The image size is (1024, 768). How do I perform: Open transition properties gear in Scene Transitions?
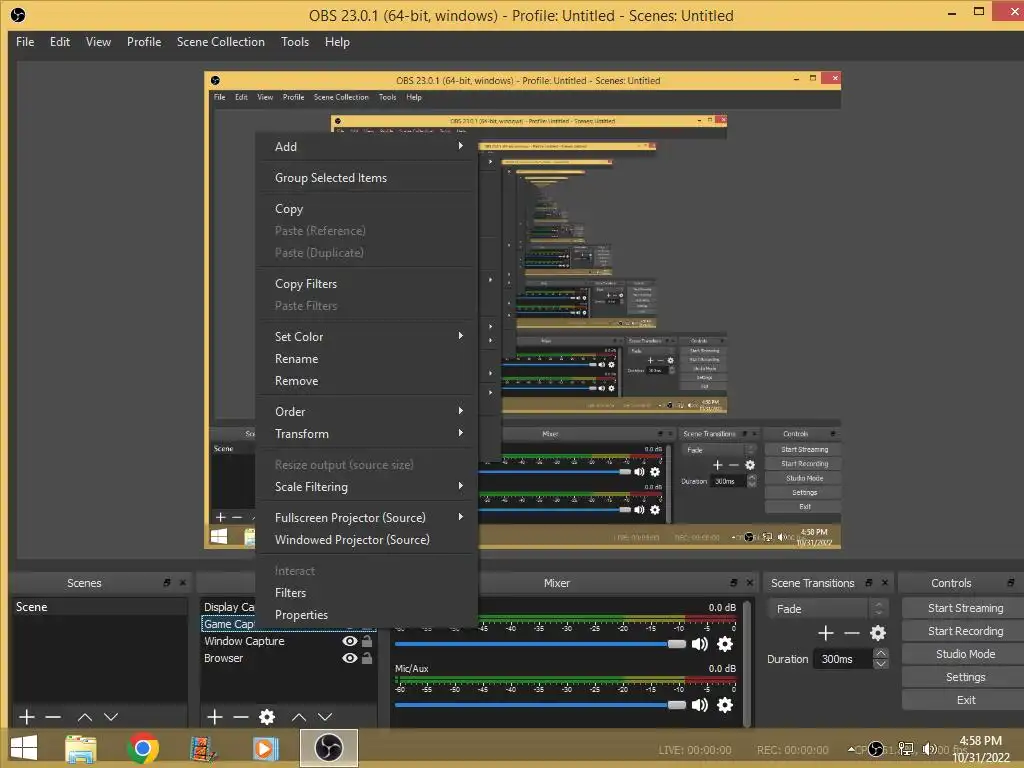(x=878, y=633)
